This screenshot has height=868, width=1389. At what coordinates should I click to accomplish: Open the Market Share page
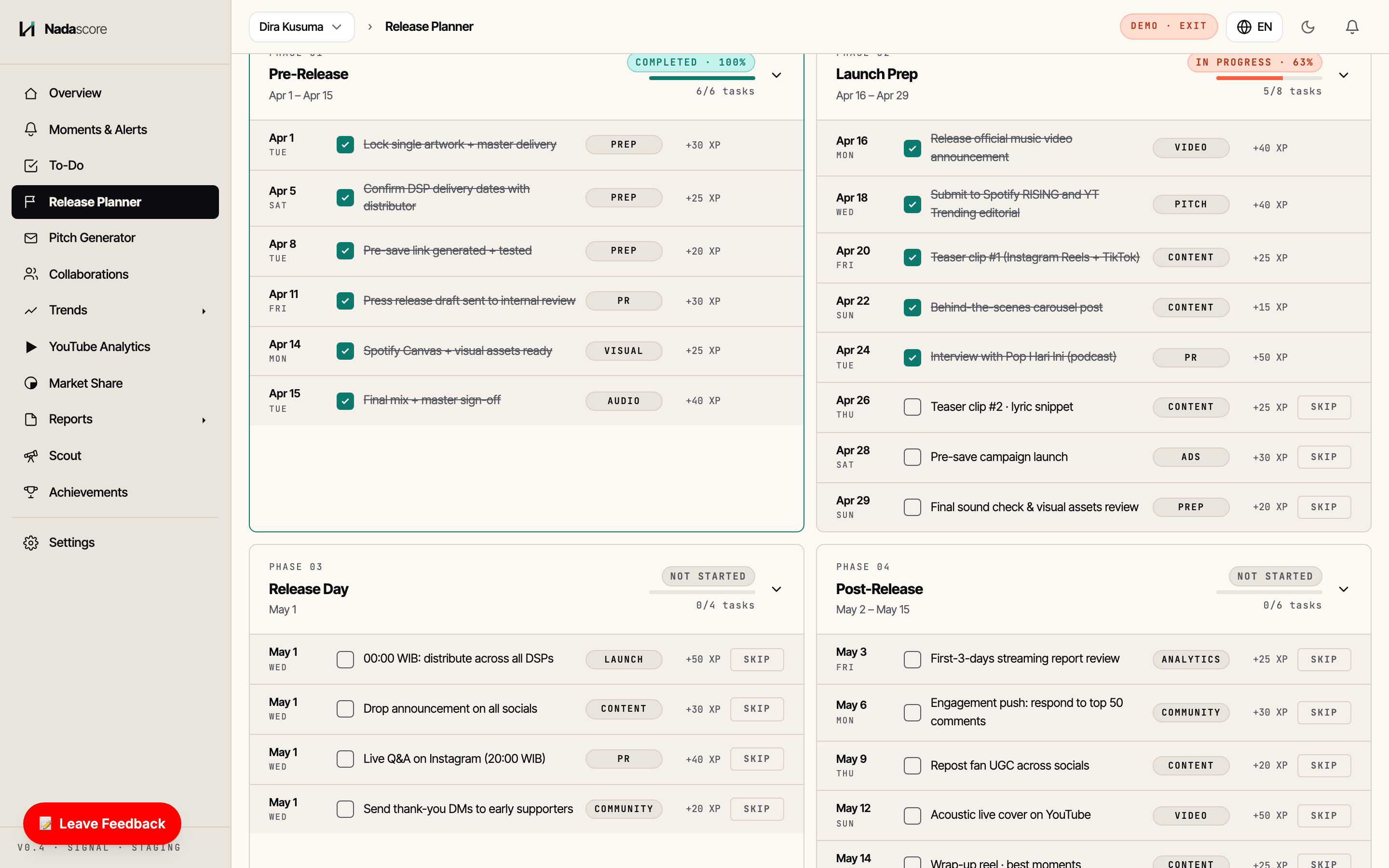(115, 383)
